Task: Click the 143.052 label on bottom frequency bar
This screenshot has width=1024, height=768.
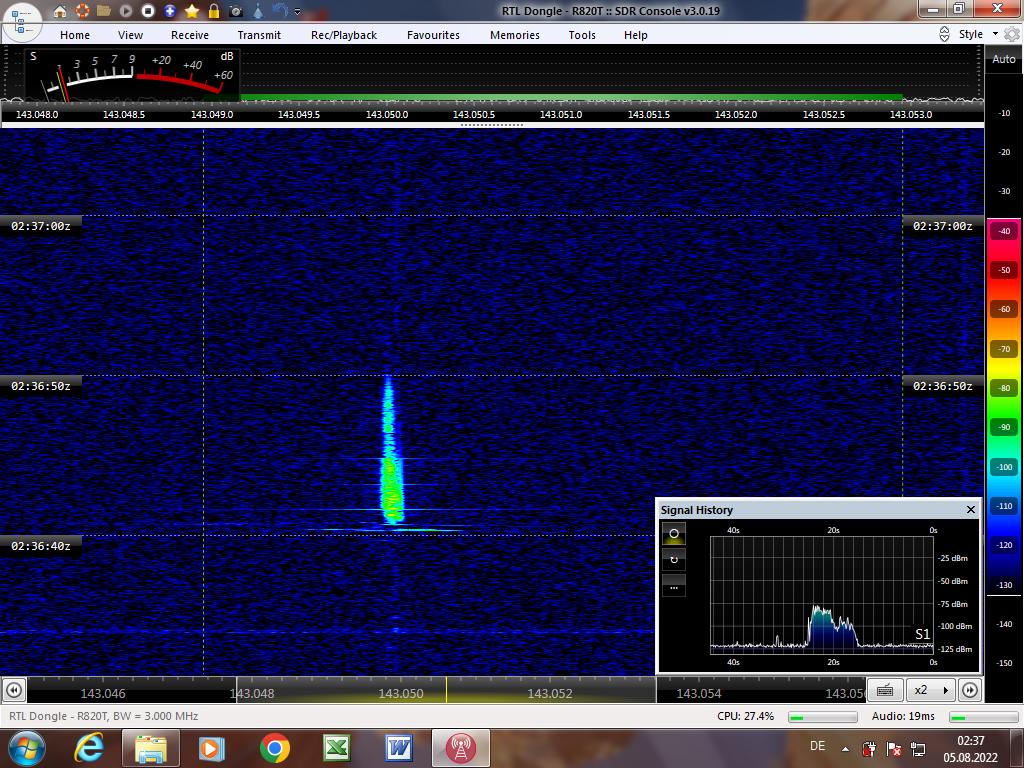Action: [550, 694]
